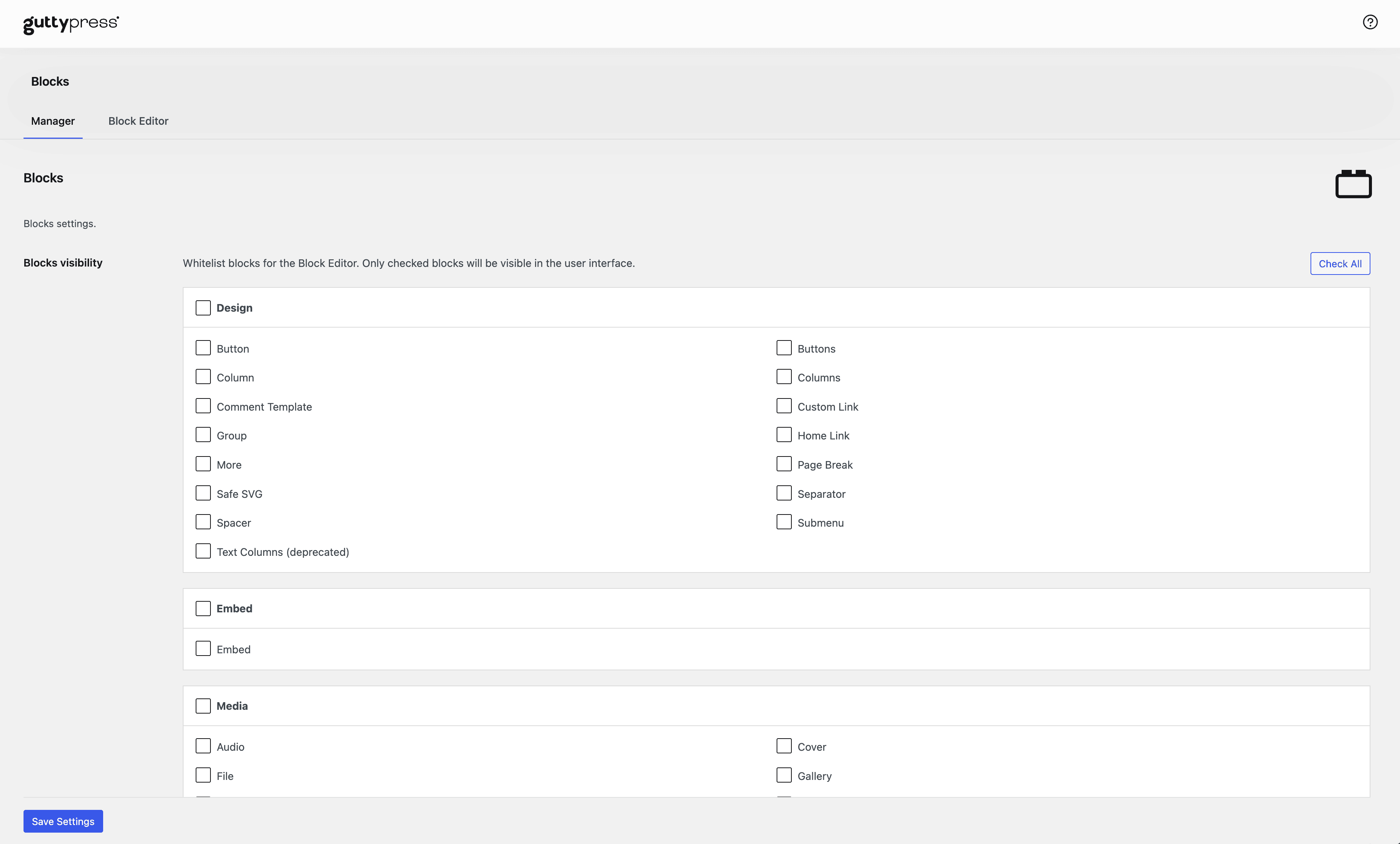Screen dimensions: 1400x844
Task: Check the Separator block checkbox
Action: (x=783, y=493)
